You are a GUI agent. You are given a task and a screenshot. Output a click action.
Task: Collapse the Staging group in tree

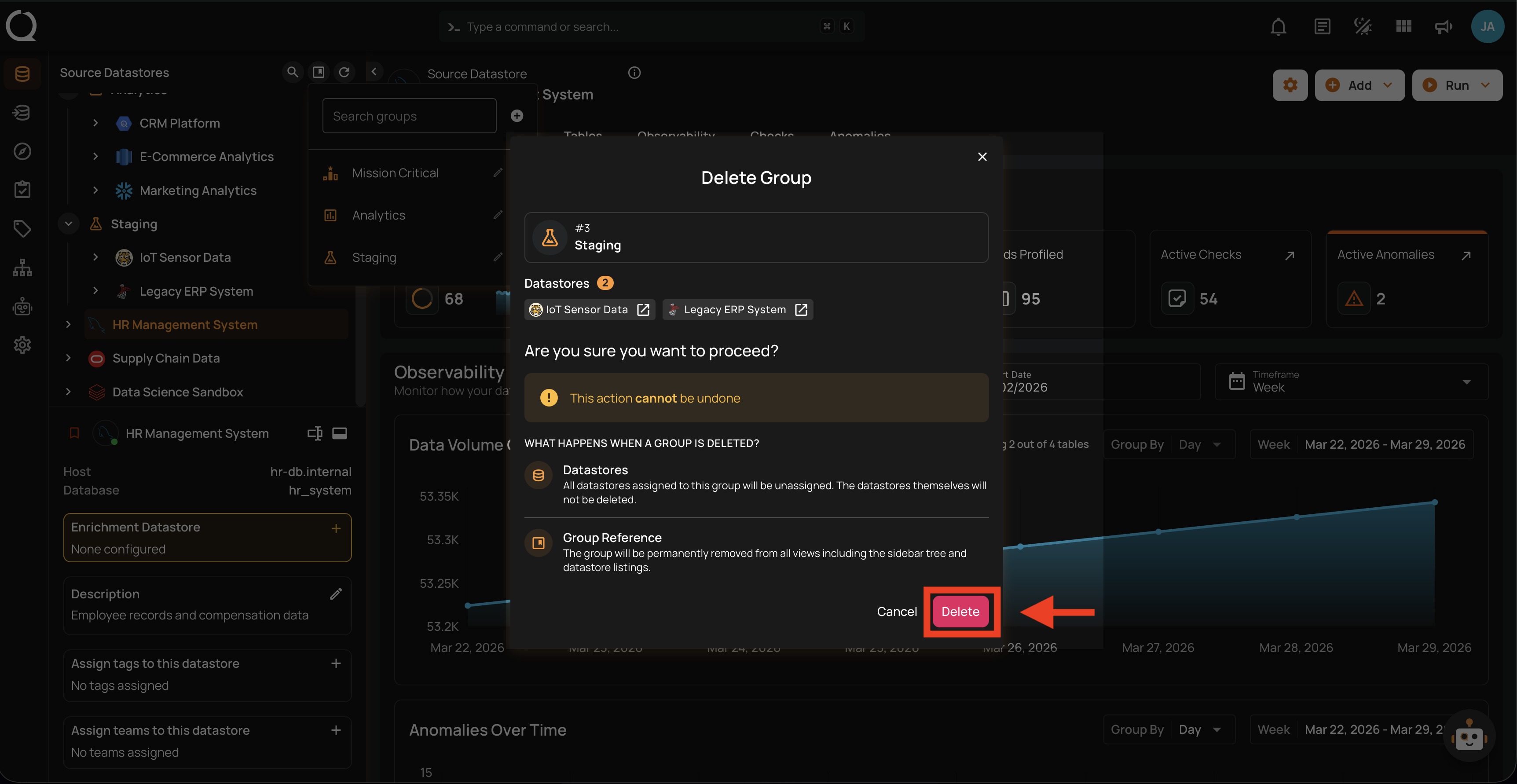pyautogui.click(x=68, y=224)
